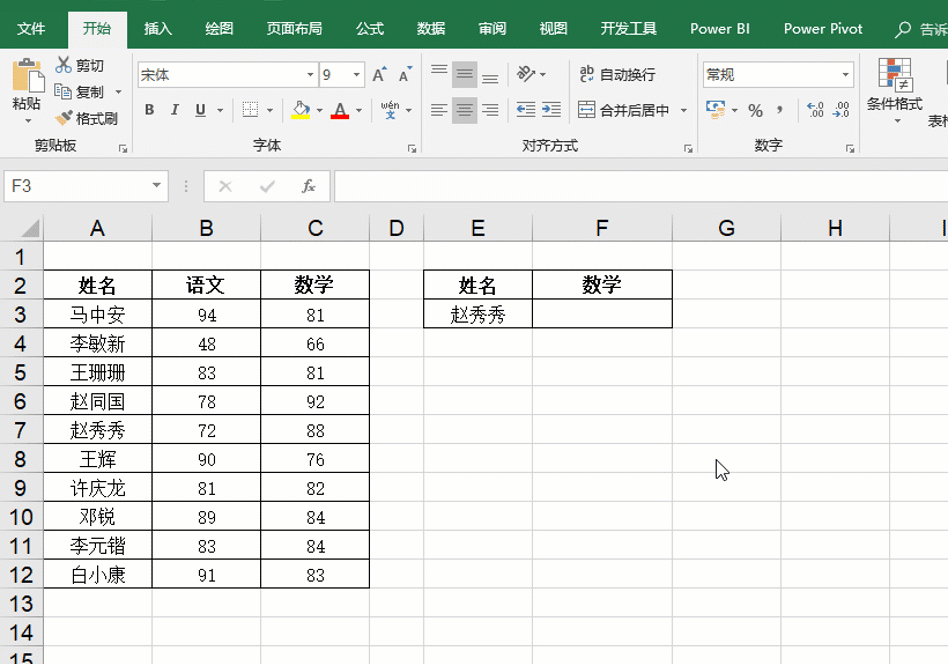
Task: Open the font size 9 dropdown
Action: point(357,74)
